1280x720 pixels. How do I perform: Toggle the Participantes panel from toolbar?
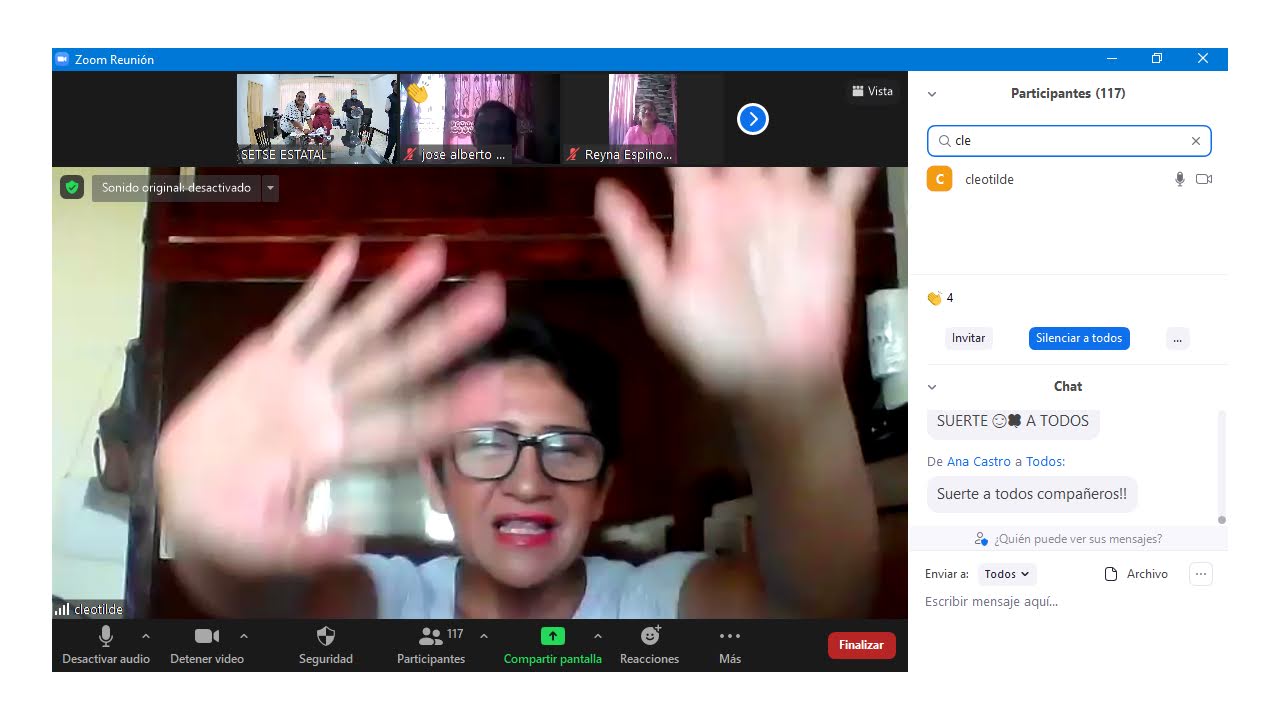431,644
